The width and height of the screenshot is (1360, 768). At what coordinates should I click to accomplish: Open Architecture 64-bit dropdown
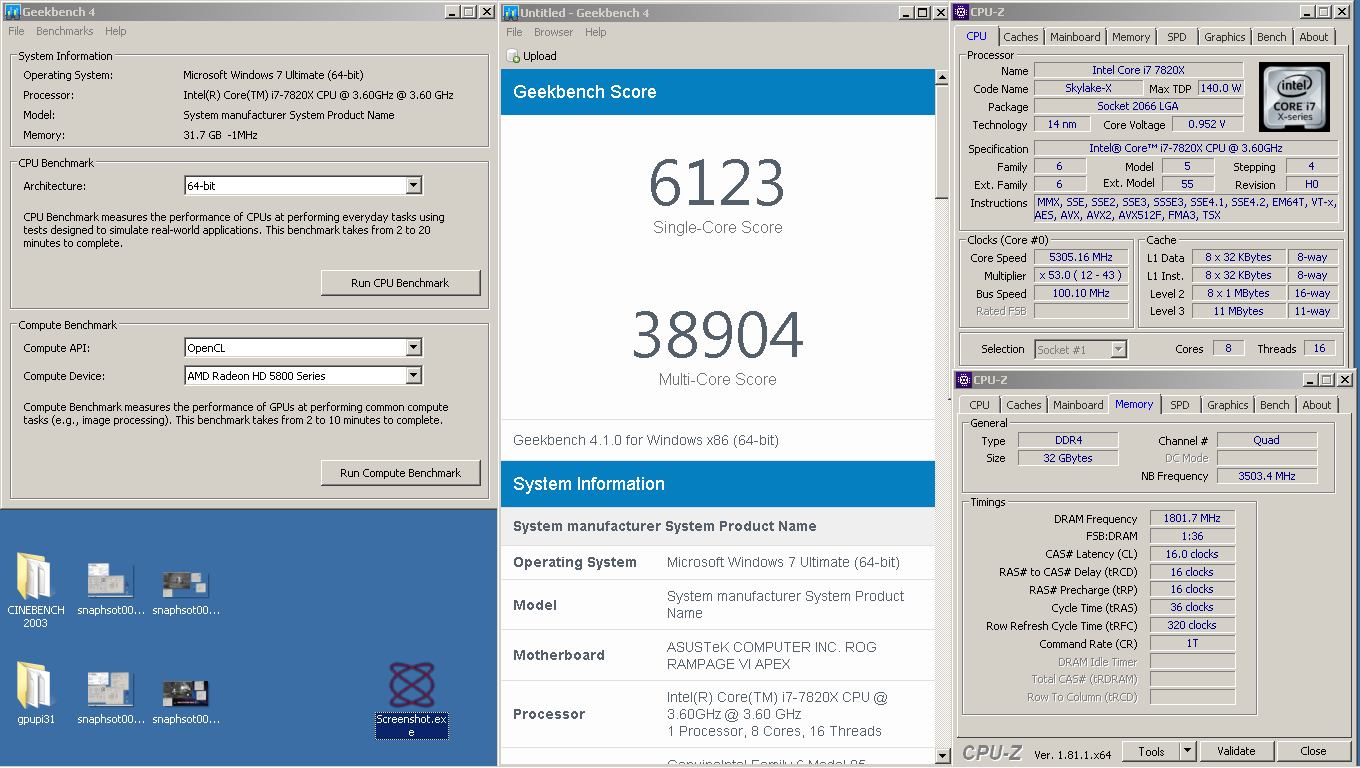[x=413, y=186]
